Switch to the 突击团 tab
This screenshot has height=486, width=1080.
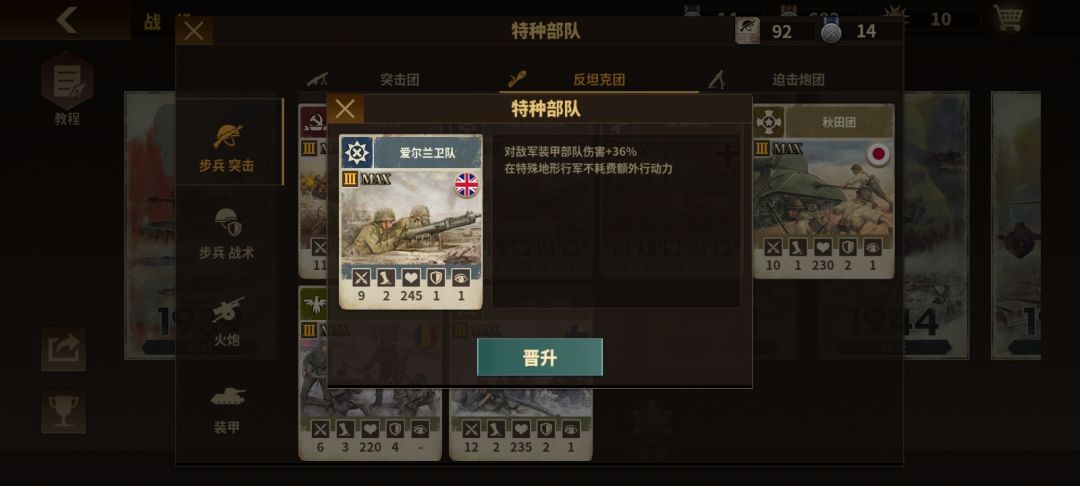(399, 80)
